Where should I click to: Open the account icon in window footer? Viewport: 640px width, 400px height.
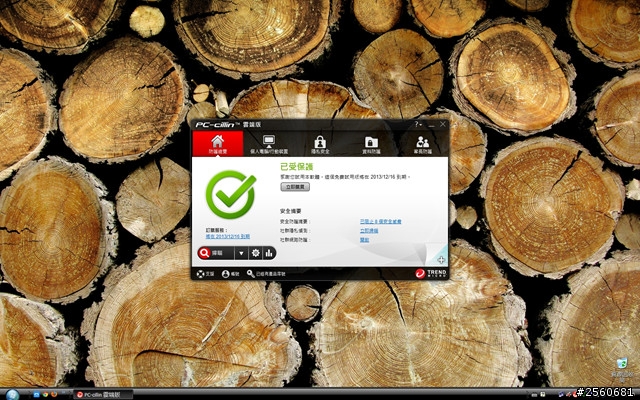tap(225, 274)
